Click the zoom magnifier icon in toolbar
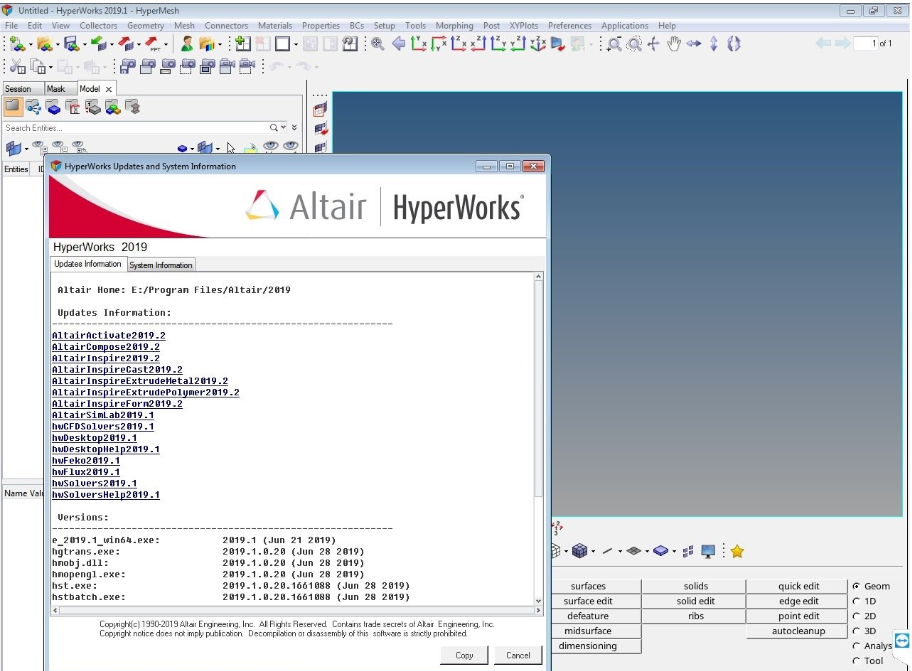This screenshot has width=912, height=671. point(378,44)
